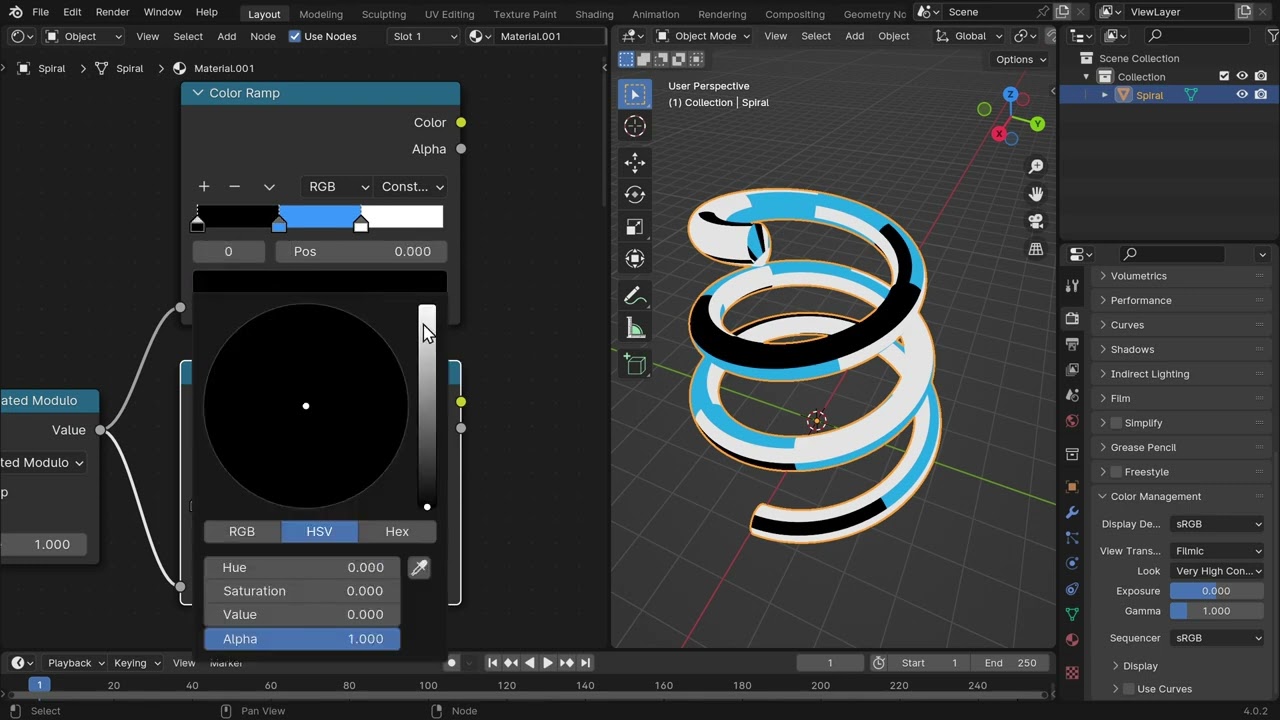Select the Rotate tool in viewport toolbar

(x=635, y=194)
